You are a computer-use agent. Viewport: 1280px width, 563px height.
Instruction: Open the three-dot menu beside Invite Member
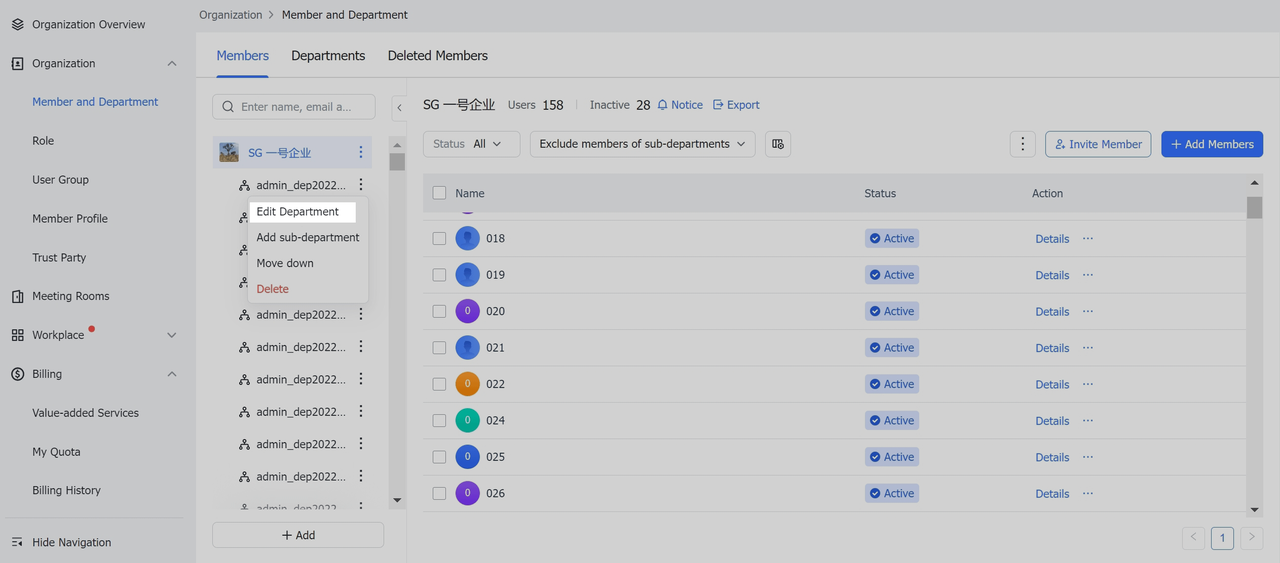pos(1022,144)
